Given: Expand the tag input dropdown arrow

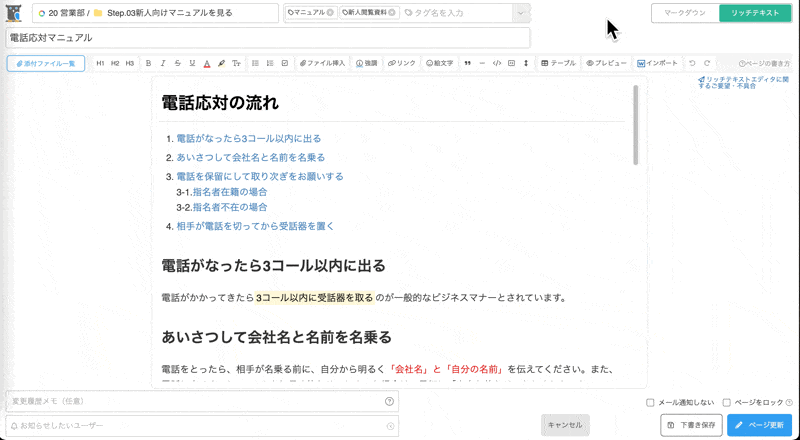Looking at the screenshot, I should [x=520, y=13].
